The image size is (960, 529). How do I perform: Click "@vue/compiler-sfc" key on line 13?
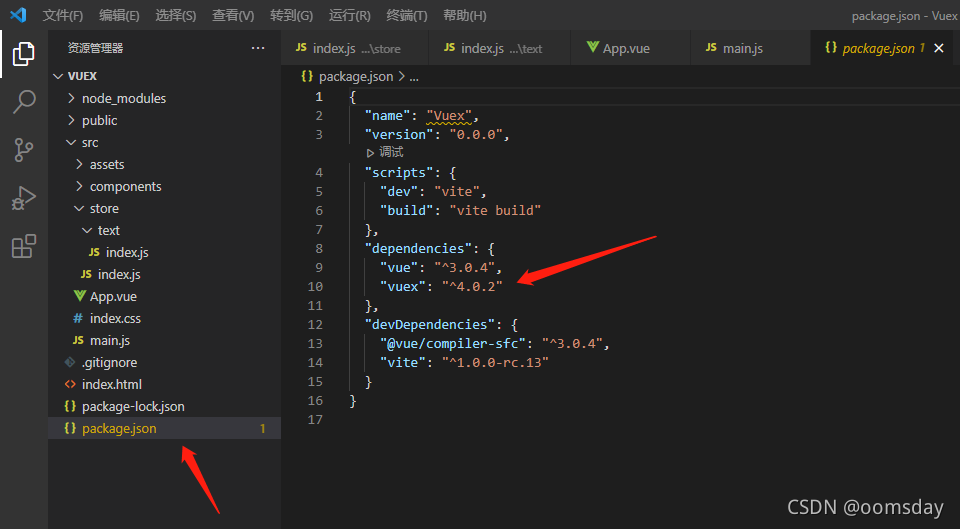click(x=453, y=343)
